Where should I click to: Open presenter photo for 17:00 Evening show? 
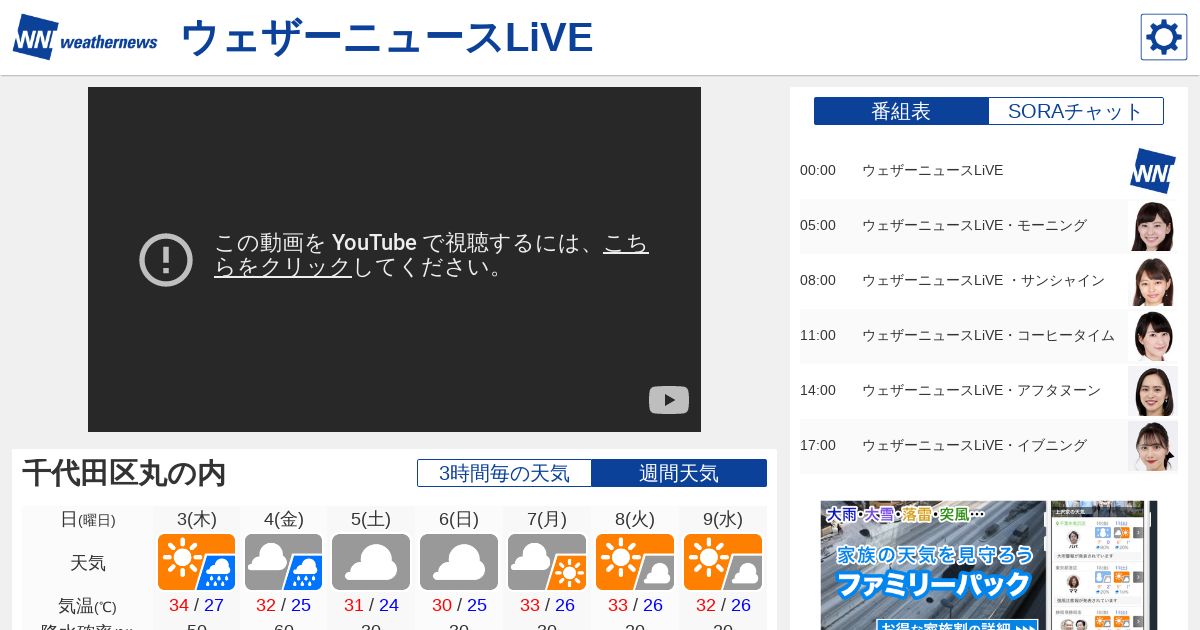pos(1153,446)
